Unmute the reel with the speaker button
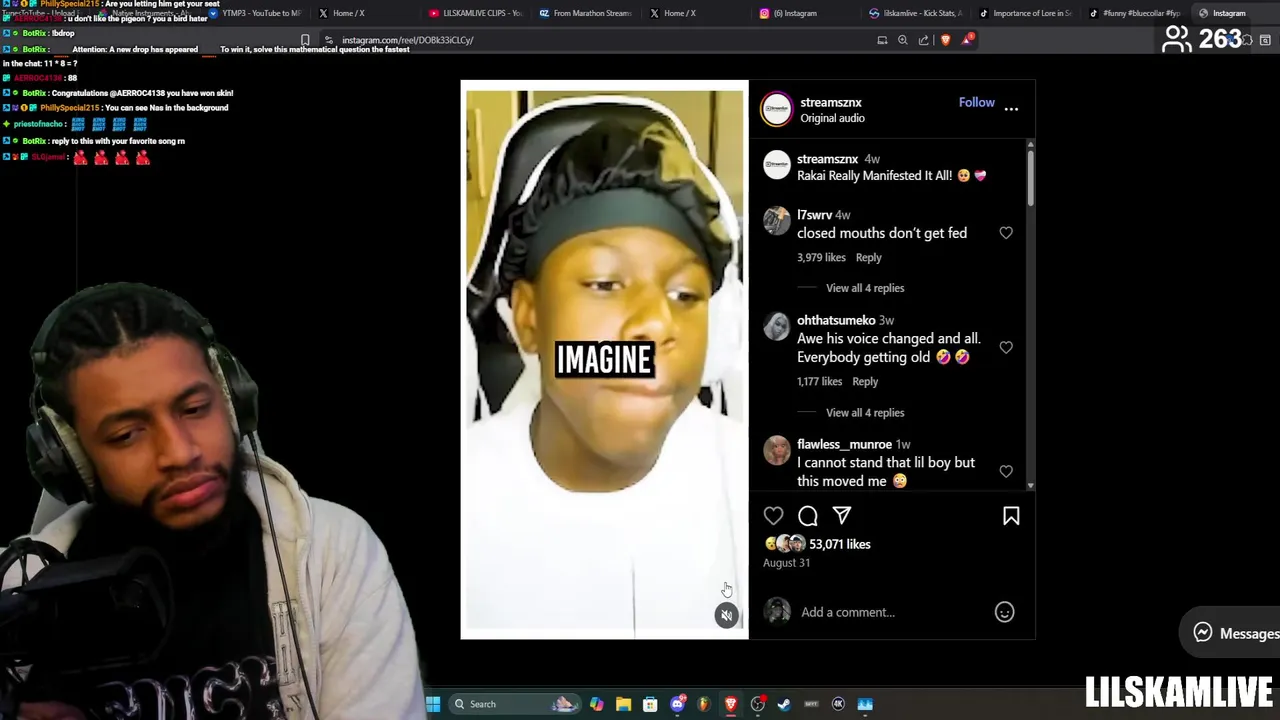 [x=727, y=615]
